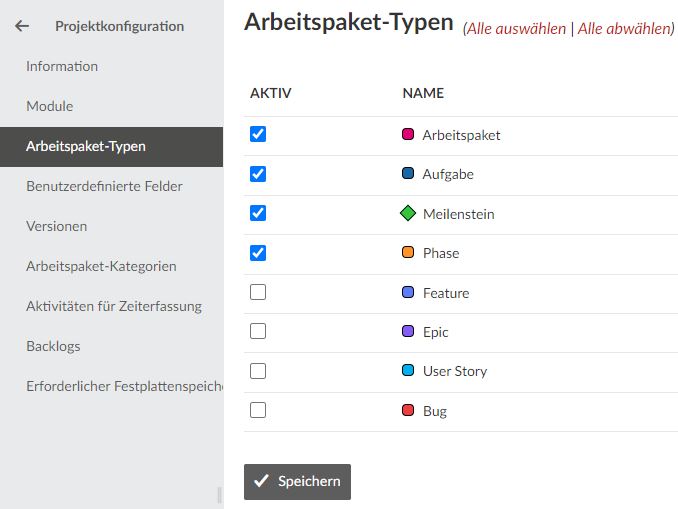The width and height of the screenshot is (678, 509).
Task: Enable the Feature type checkbox
Action: tap(258, 292)
